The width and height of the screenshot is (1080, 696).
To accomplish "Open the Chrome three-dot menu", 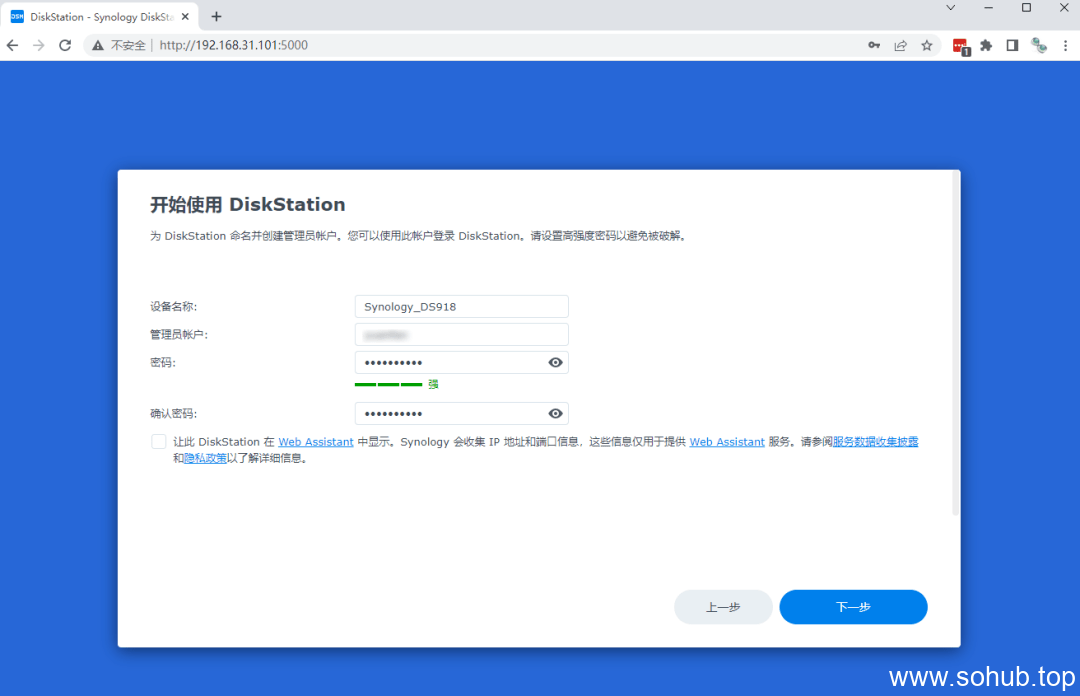I will tap(1063, 45).
